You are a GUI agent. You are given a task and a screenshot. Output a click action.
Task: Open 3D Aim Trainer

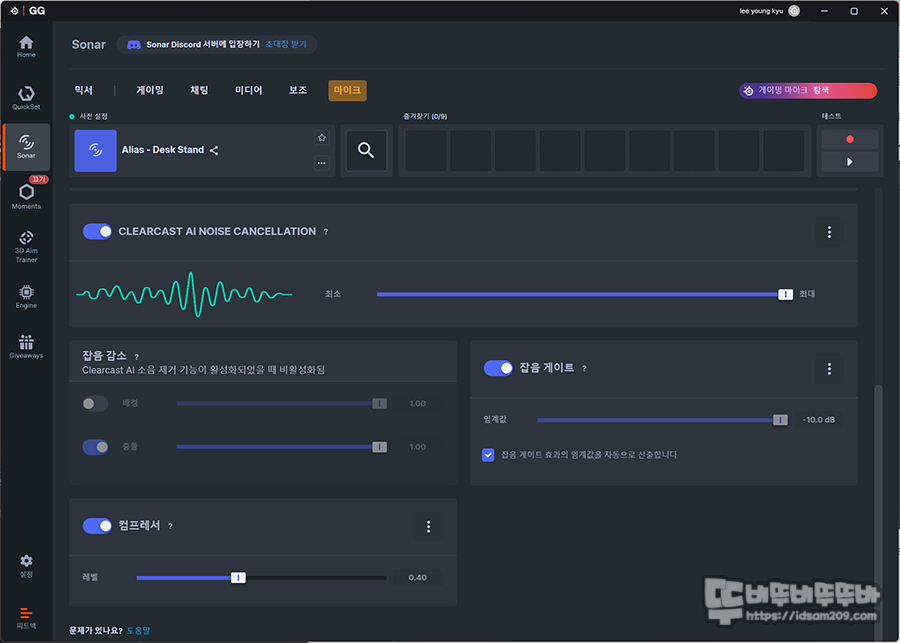(26, 247)
